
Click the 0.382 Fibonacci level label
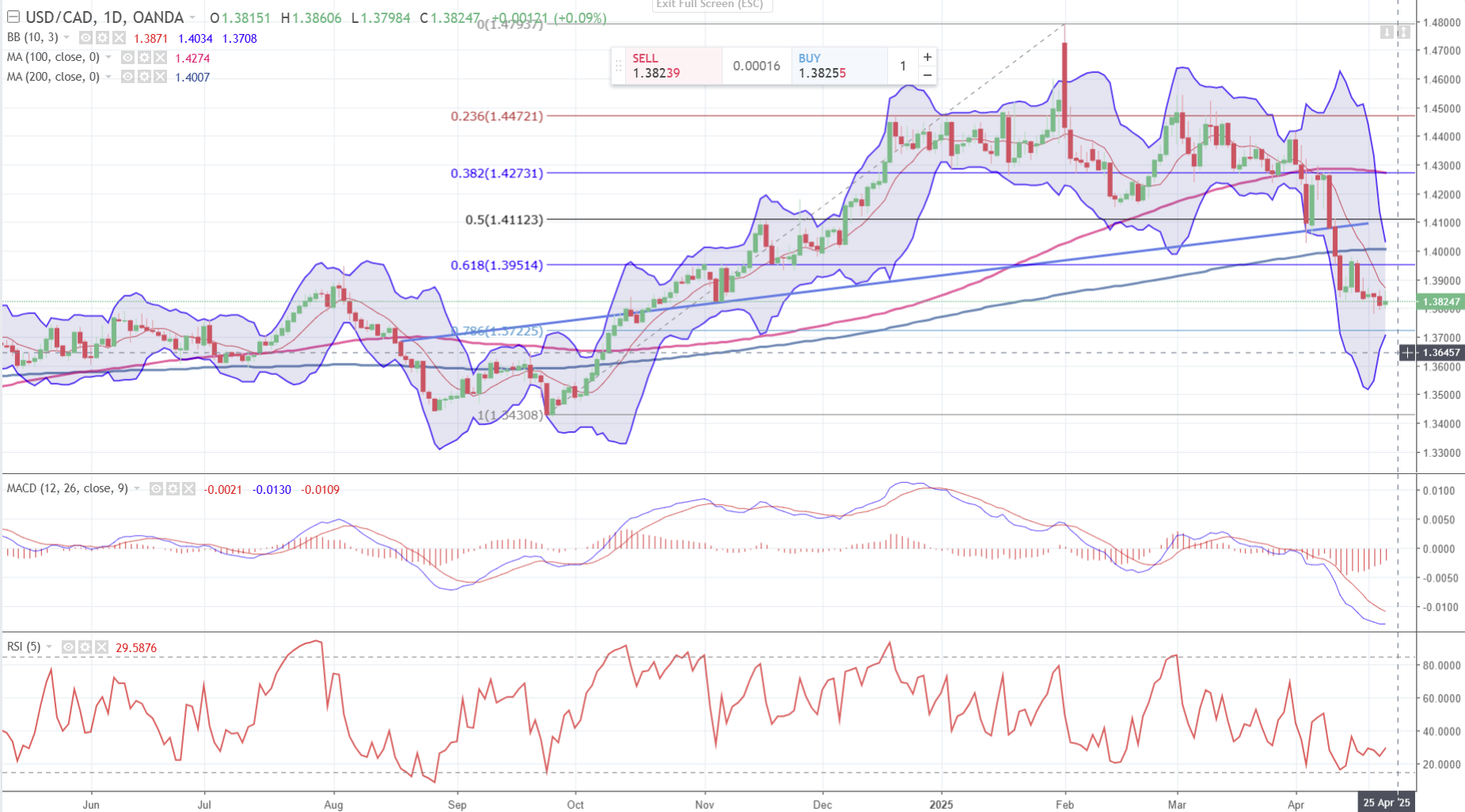pyautogui.click(x=496, y=173)
